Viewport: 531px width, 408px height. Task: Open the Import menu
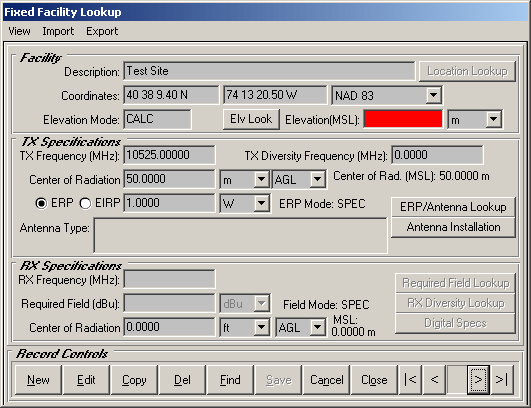(x=58, y=31)
